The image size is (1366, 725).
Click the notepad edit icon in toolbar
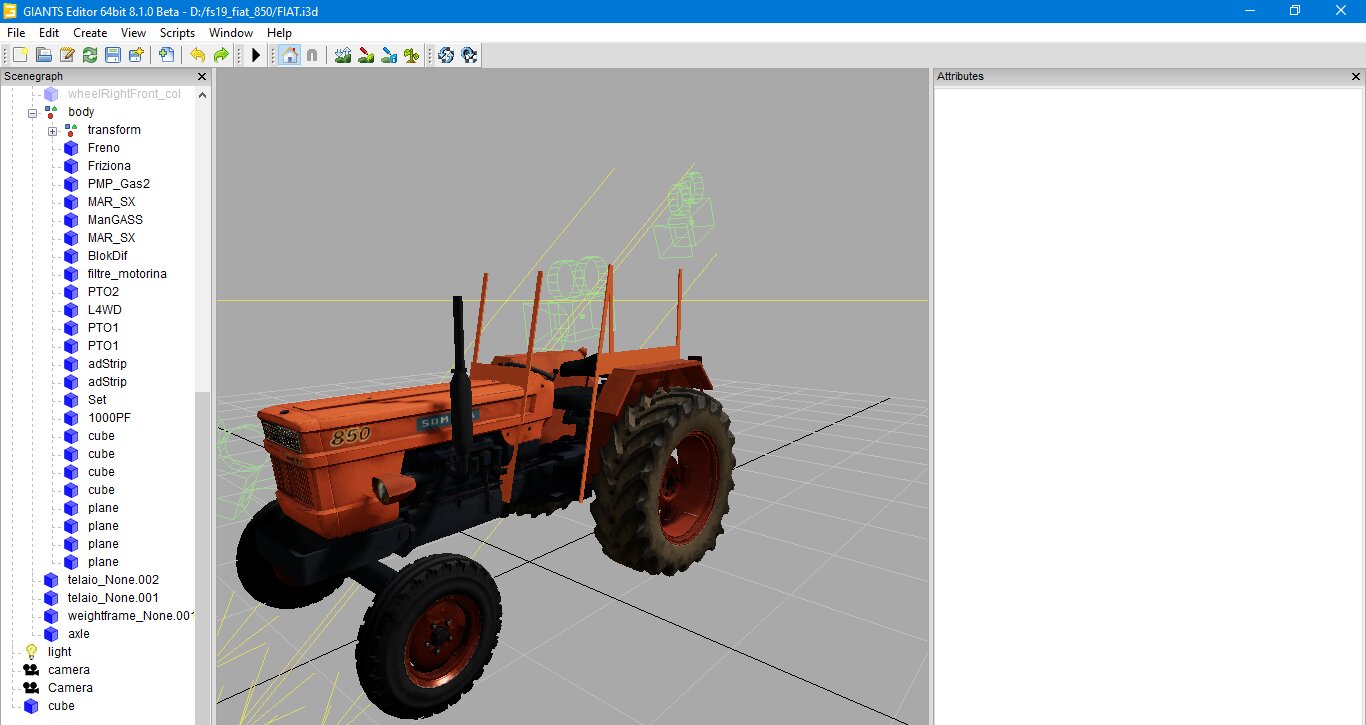point(67,55)
